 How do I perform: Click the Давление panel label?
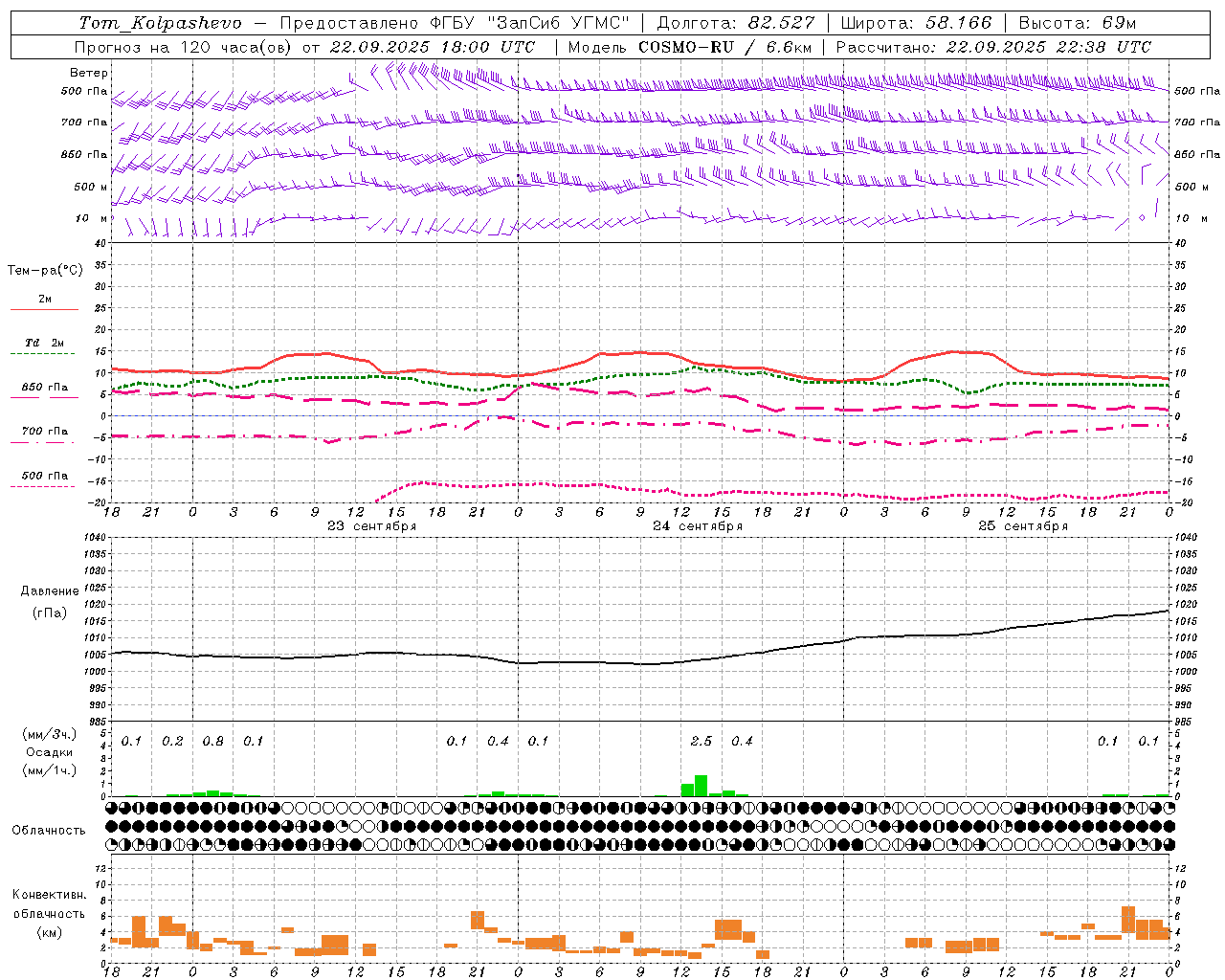pyautogui.click(x=50, y=591)
